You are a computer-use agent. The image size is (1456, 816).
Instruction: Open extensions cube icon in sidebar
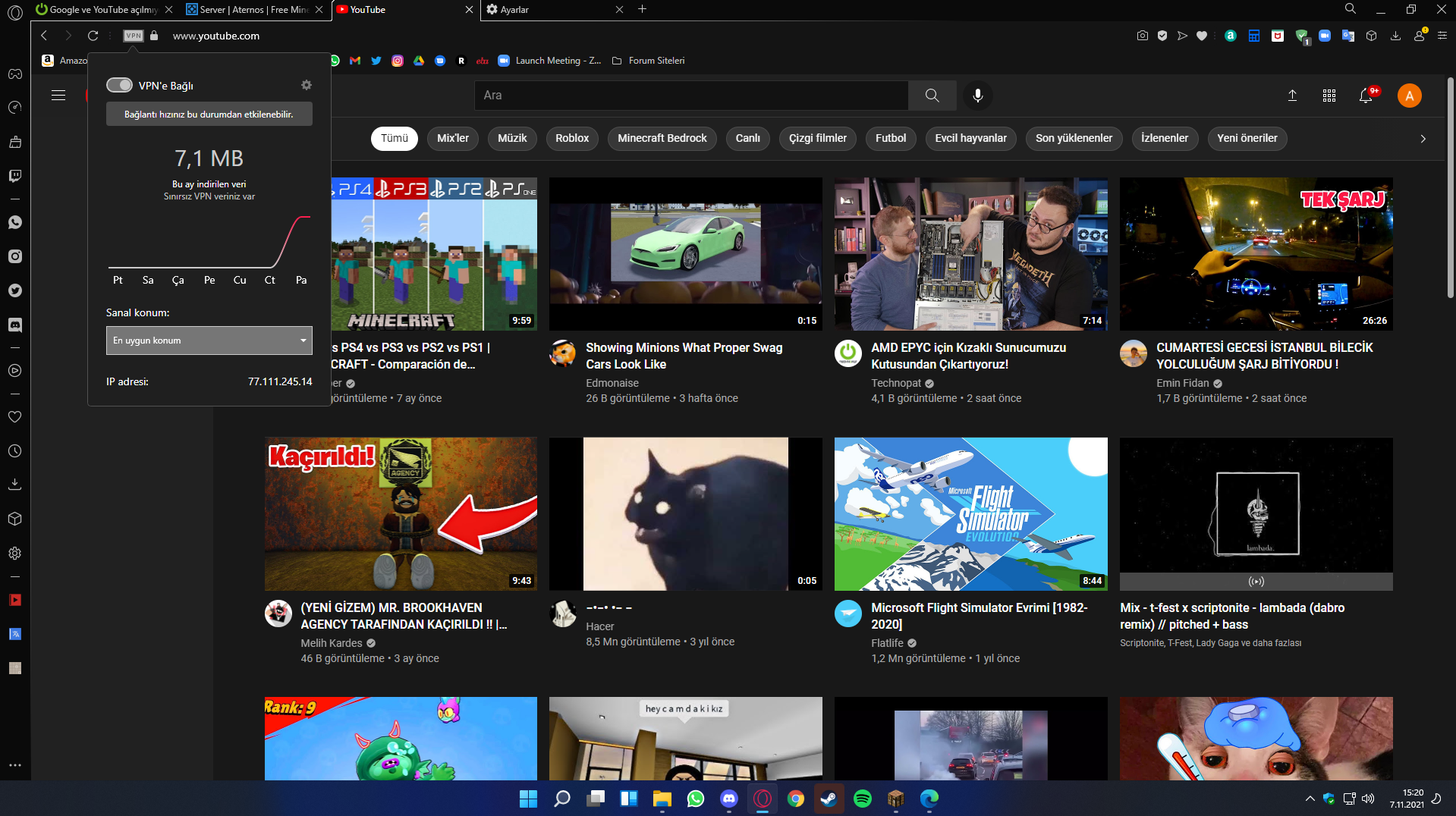15,519
